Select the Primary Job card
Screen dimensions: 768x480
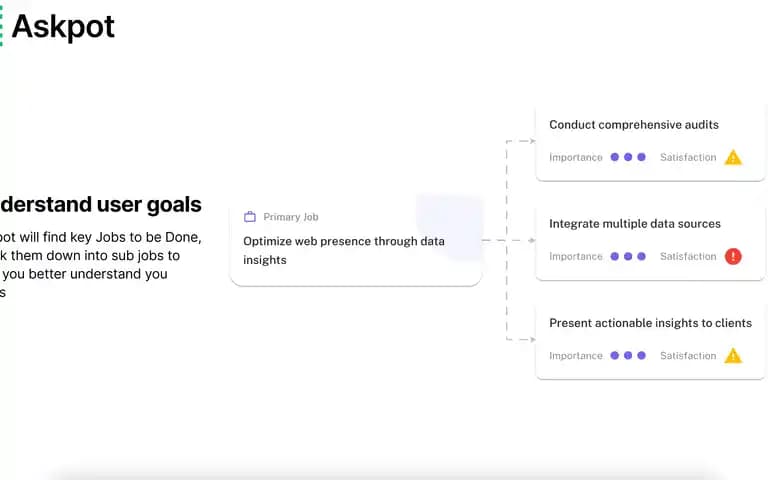[x=356, y=240]
